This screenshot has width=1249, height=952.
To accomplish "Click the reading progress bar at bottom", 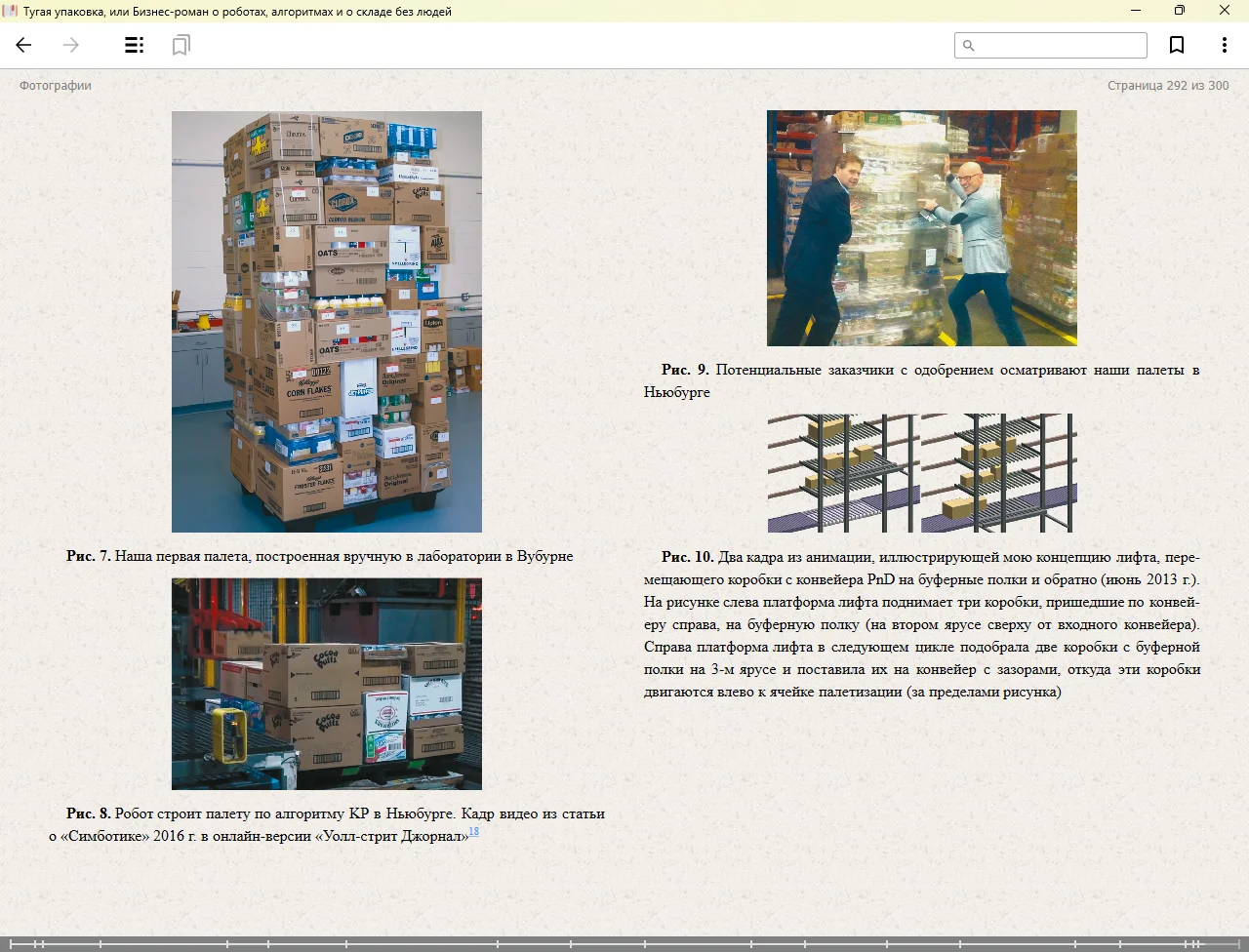I will pyautogui.click(x=624, y=943).
